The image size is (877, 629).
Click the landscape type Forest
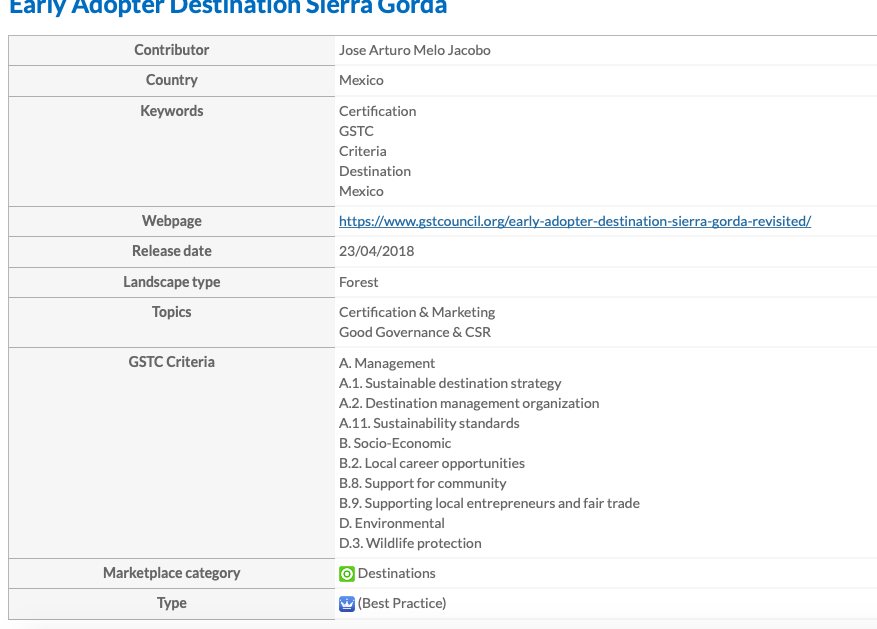(x=359, y=282)
